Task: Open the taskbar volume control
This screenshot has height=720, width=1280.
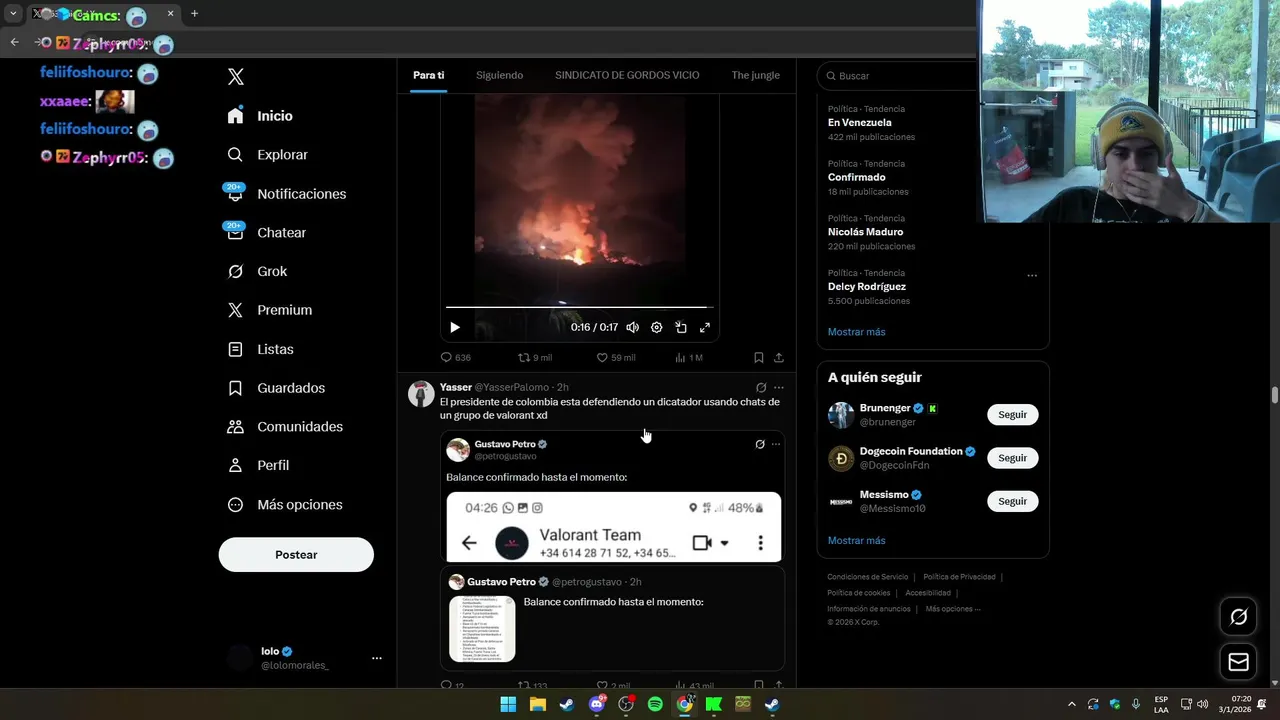Action: tap(1202, 704)
